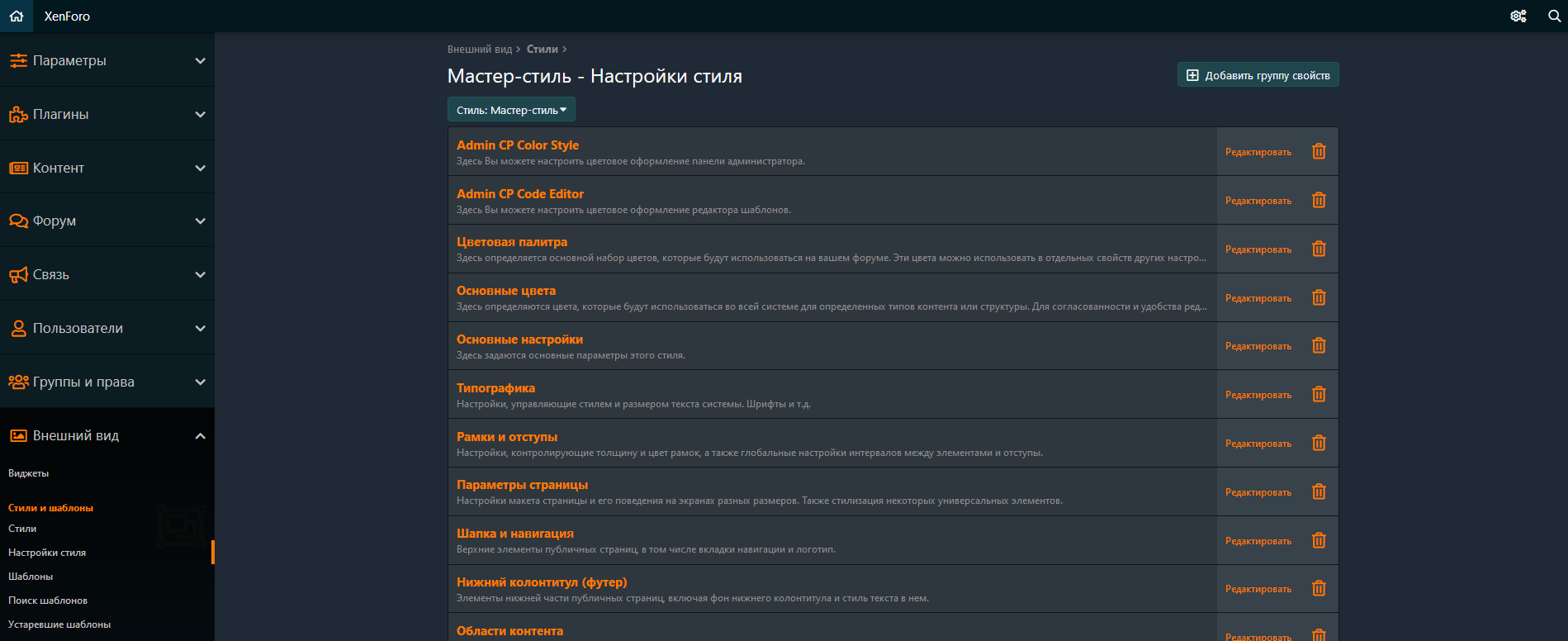Expand the Группы и права section
Screen dimensions: 1568x641
click(107, 382)
